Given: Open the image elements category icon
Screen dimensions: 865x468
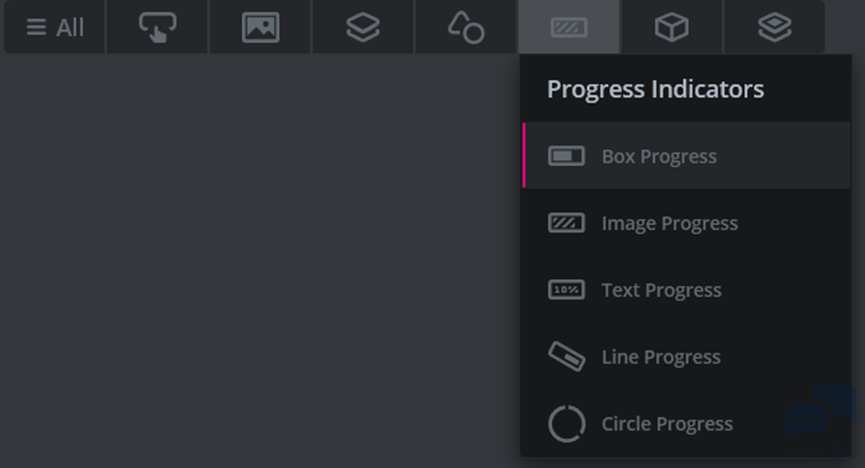Looking at the screenshot, I should click(x=260, y=27).
